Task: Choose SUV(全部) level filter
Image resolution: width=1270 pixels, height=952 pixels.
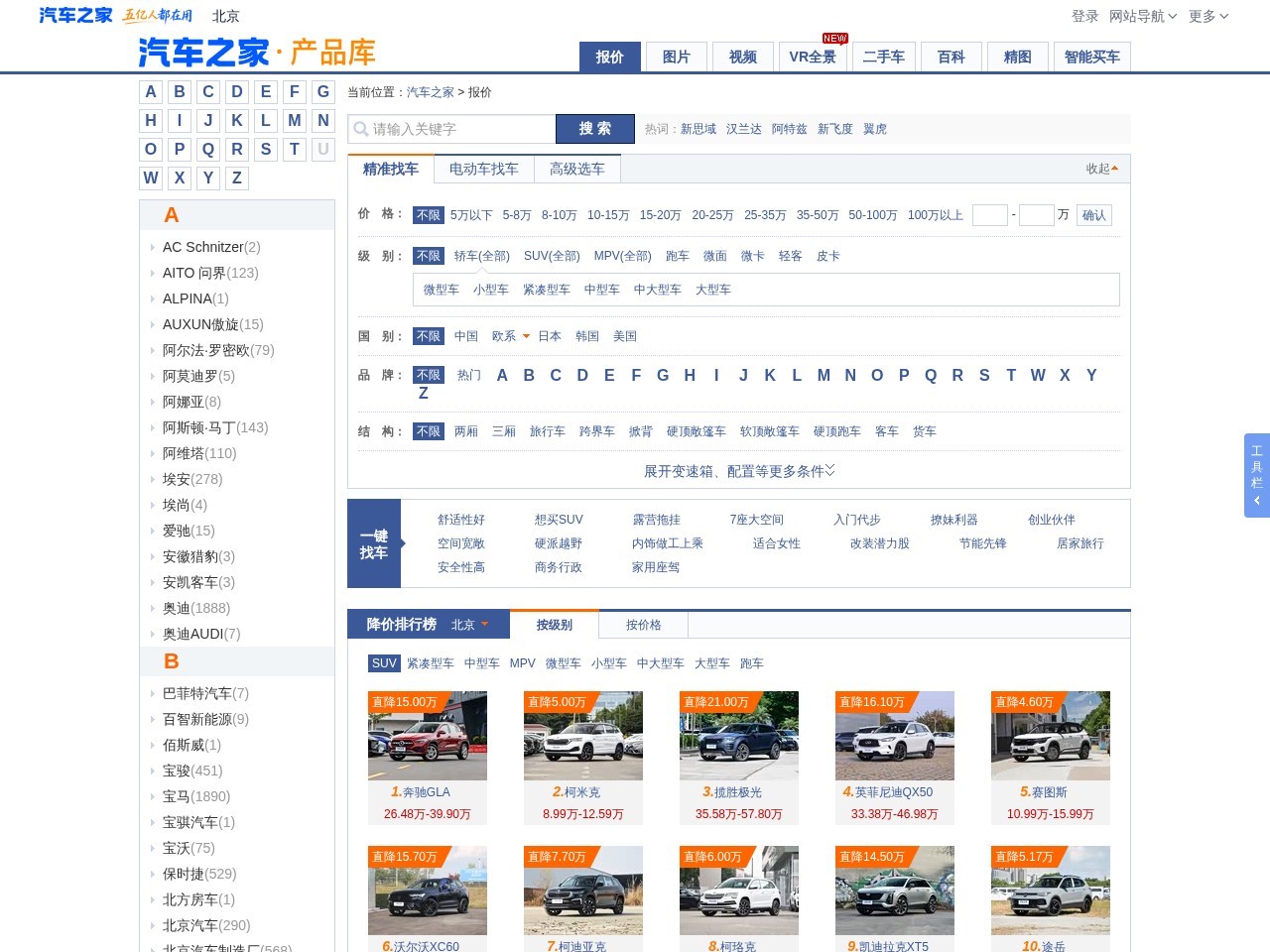Action: [x=552, y=256]
